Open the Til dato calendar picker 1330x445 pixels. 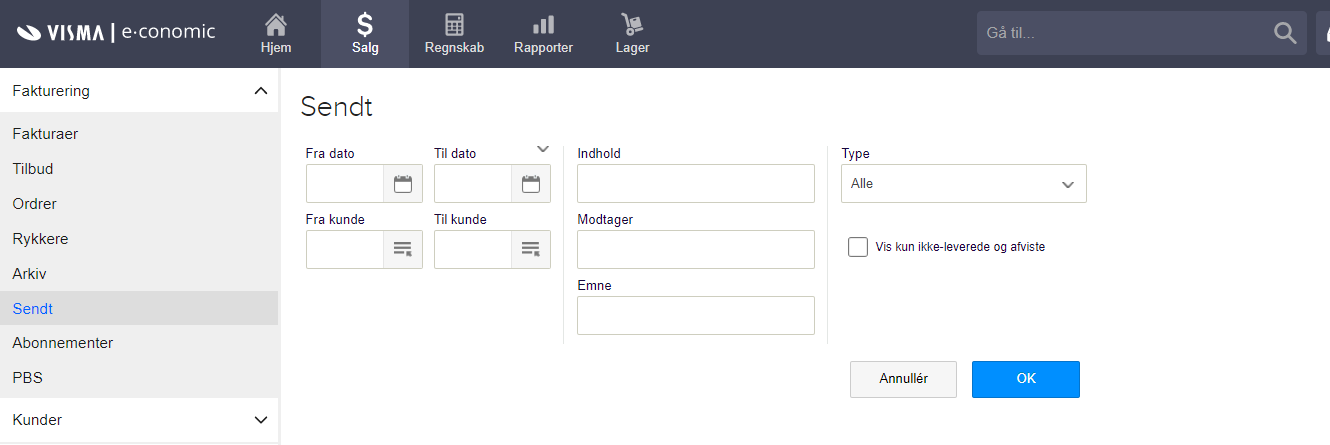pyautogui.click(x=531, y=184)
